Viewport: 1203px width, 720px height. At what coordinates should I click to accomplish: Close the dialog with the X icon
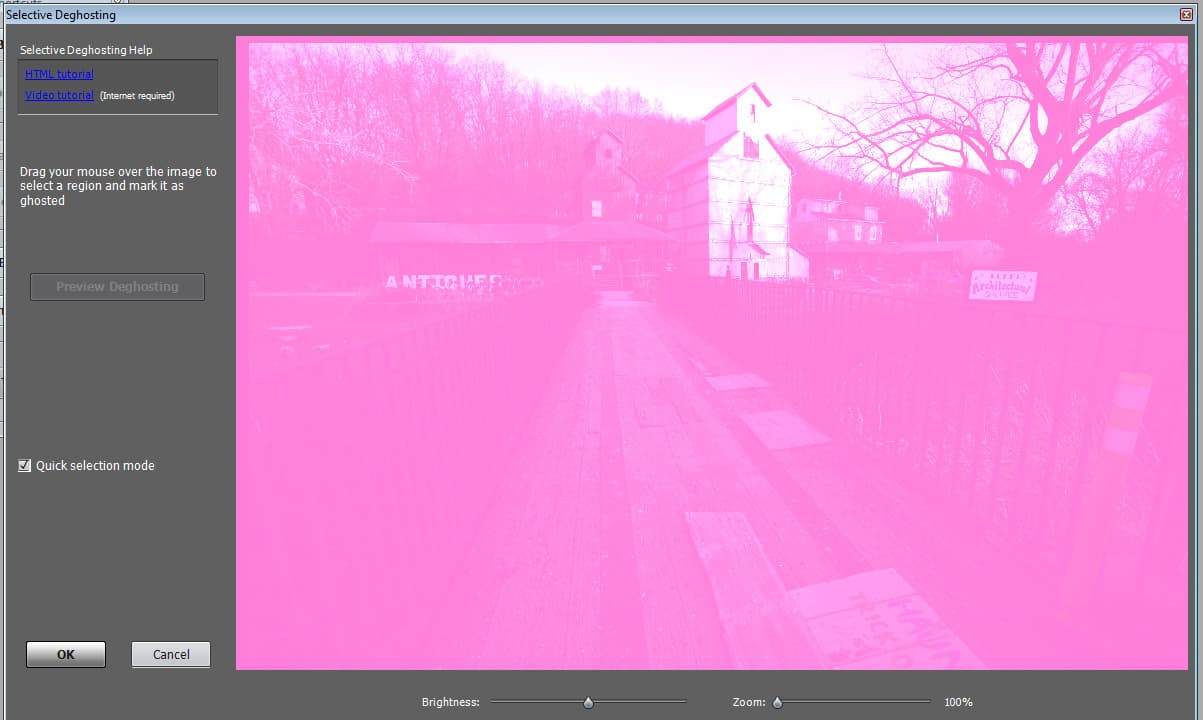(x=1189, y=14)
